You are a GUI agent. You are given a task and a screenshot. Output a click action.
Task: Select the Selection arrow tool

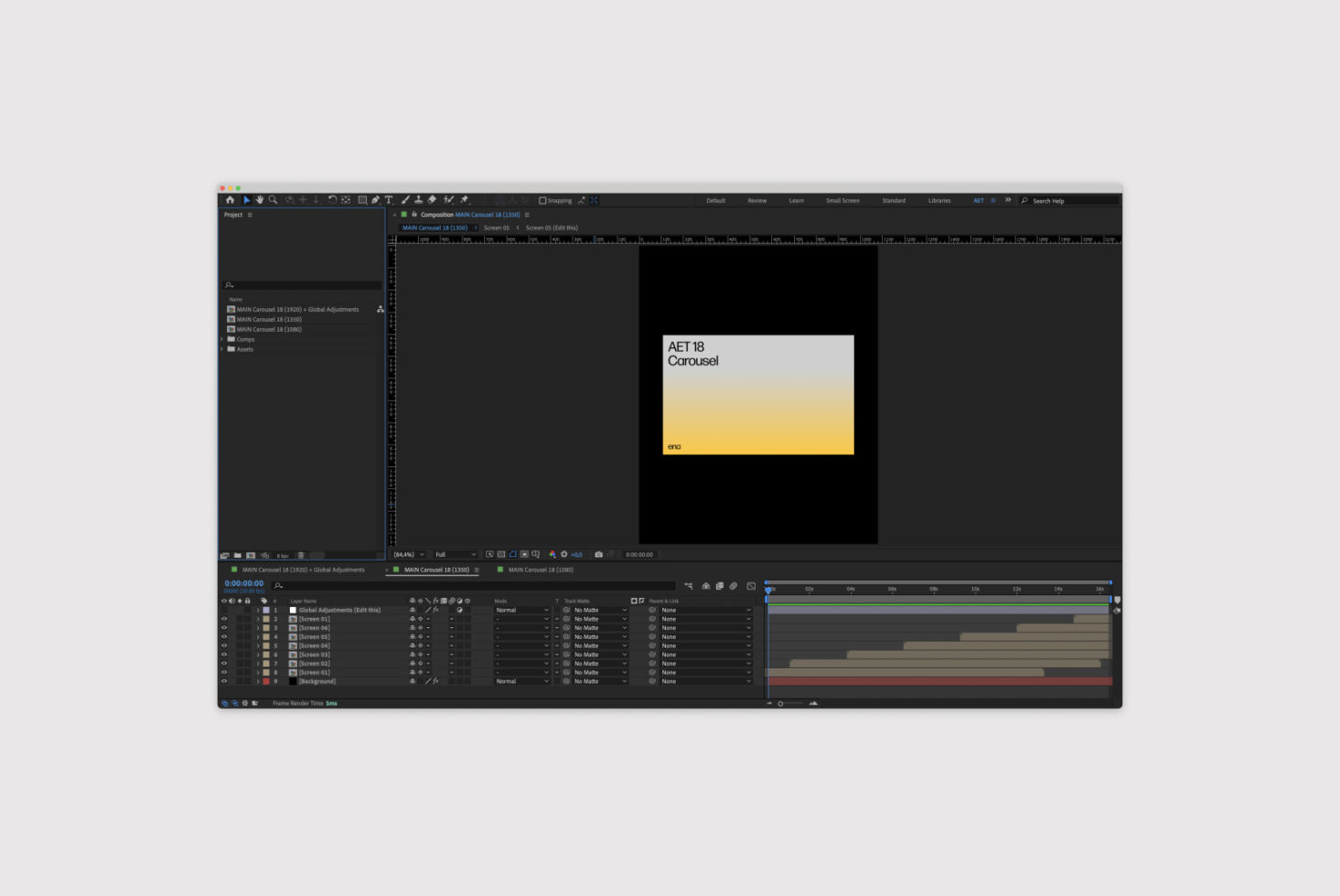coord(246,200)
